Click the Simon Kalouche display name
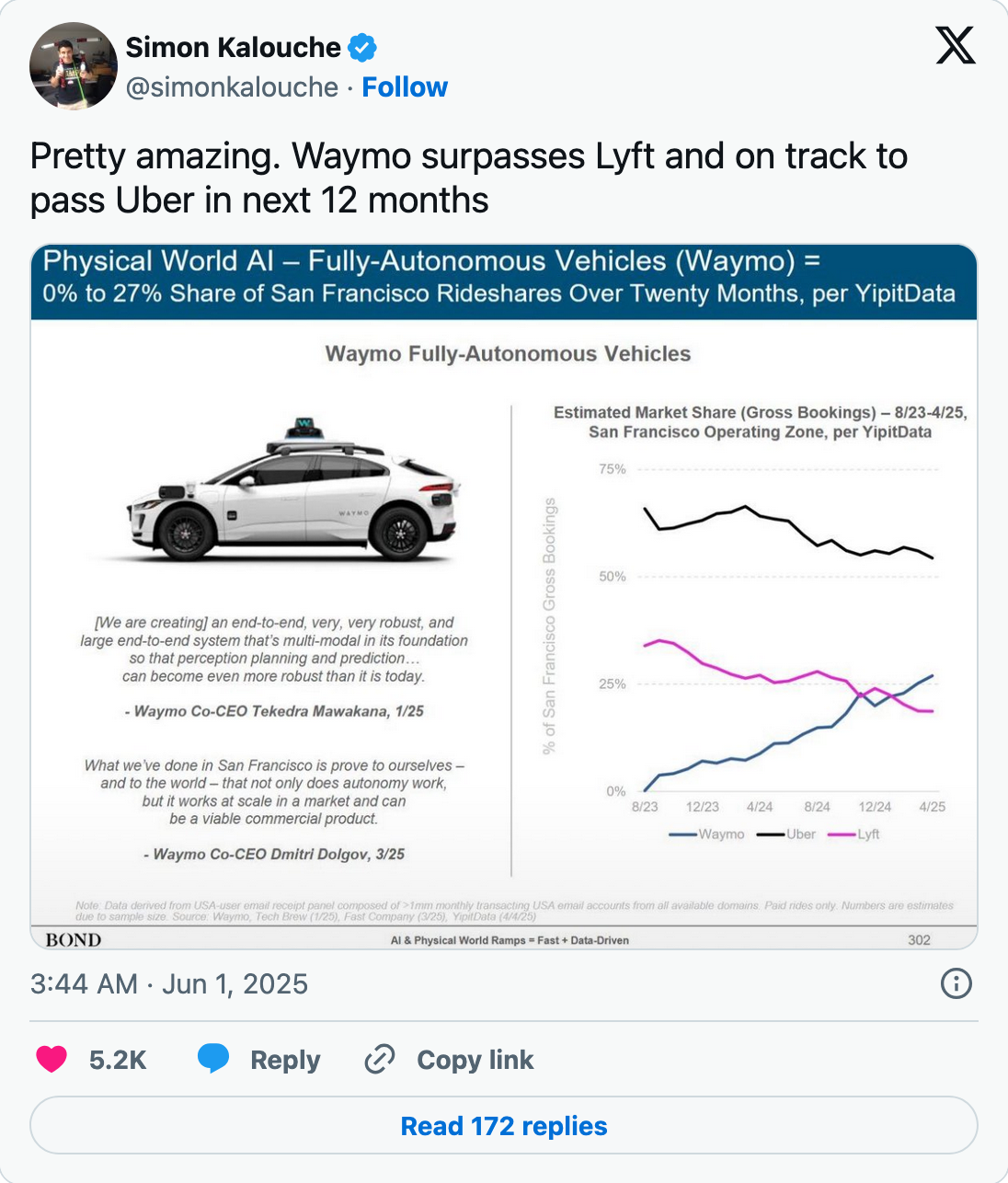The width and height of the screenshot is (1008, 1183). coord(233,47)
